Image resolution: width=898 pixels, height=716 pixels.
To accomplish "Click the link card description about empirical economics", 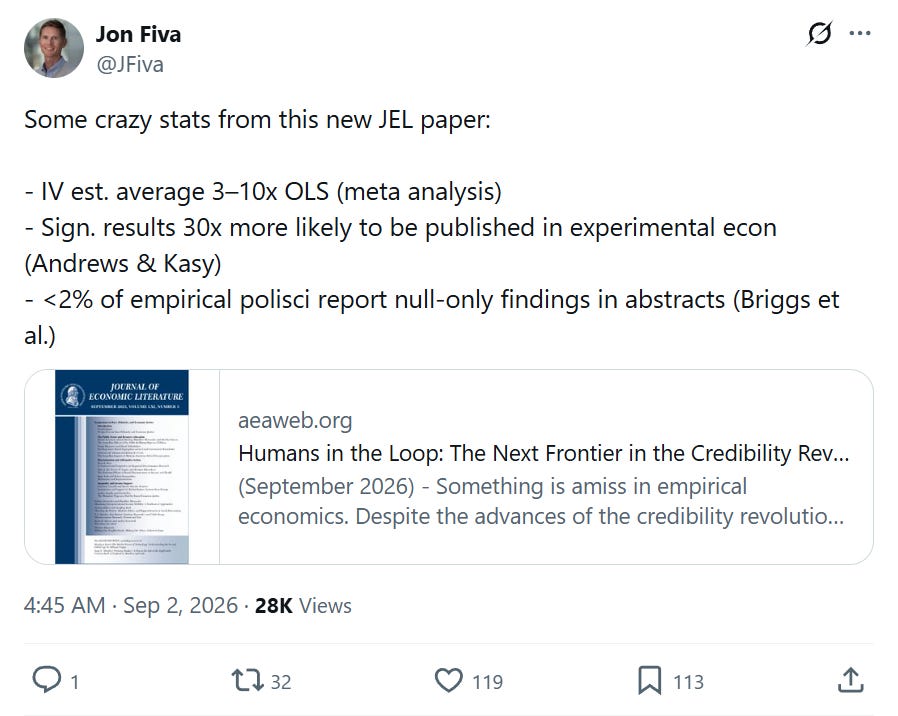I will coord(541,501).
